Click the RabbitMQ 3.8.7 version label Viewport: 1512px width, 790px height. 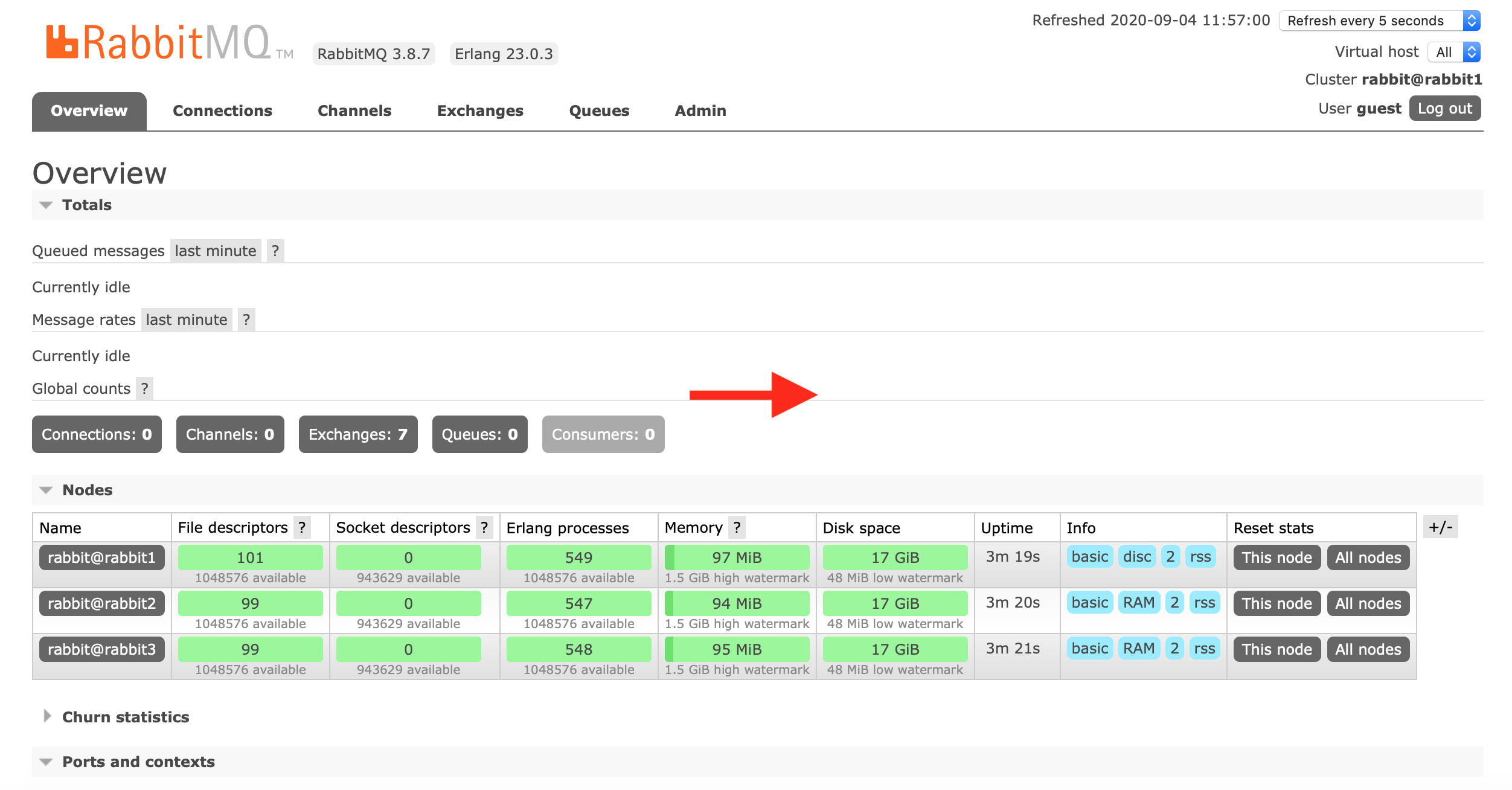[374, 54]
